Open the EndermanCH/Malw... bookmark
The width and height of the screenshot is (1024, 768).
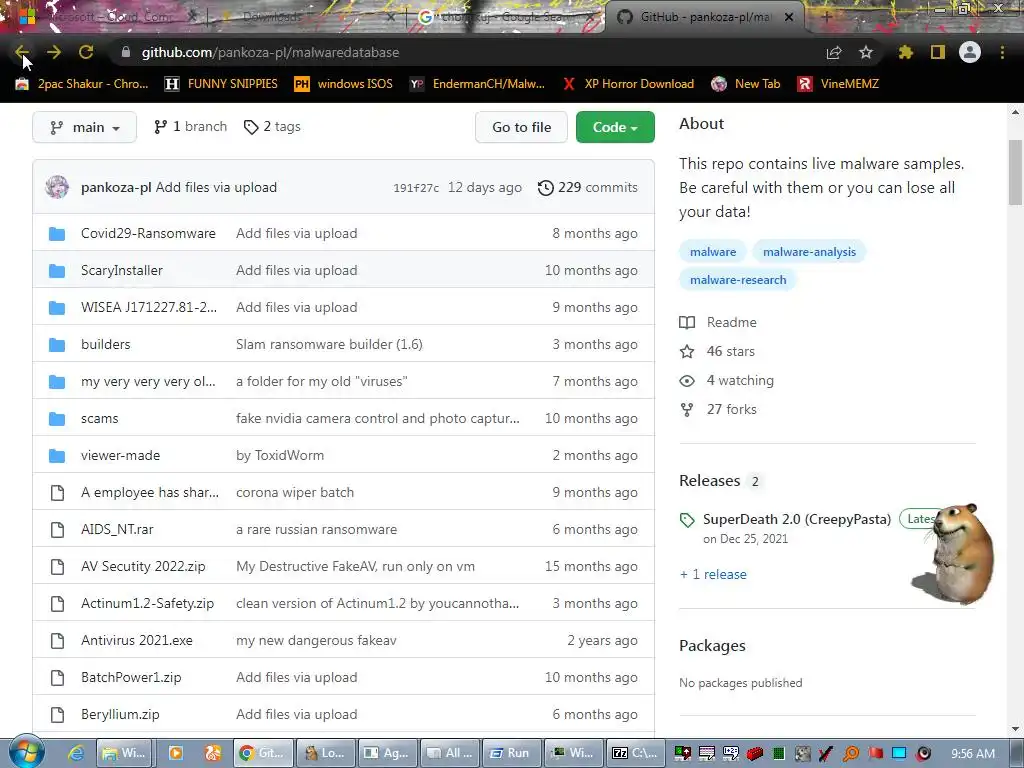[x=477, y=84]
